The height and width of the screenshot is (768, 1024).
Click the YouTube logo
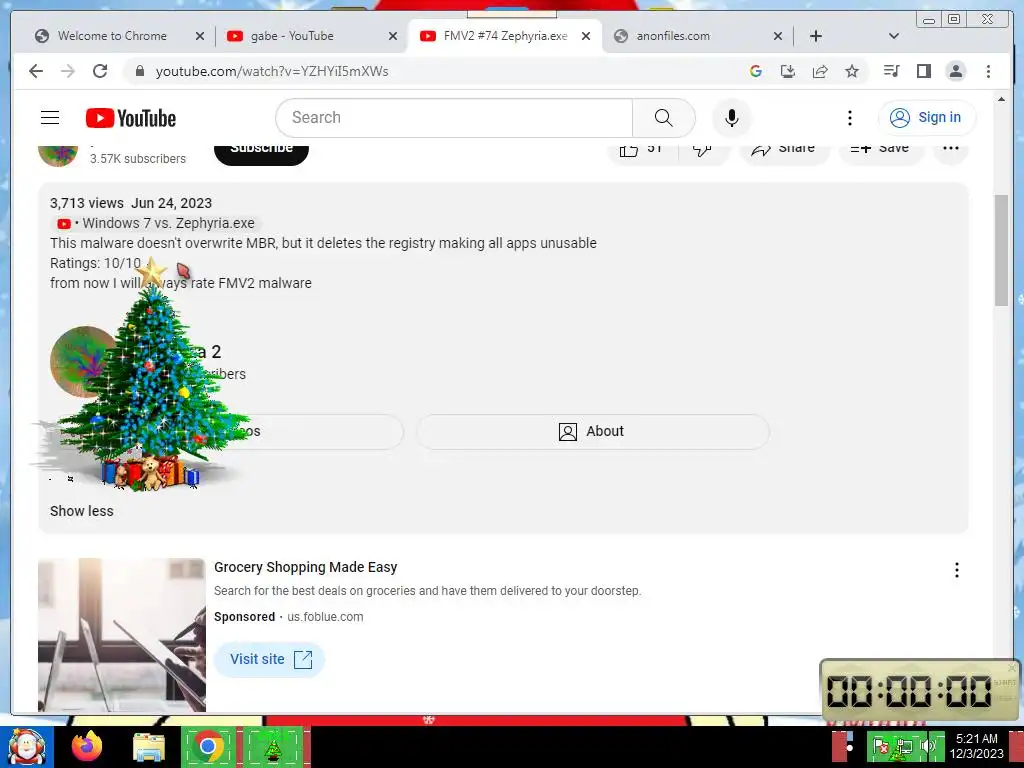131,118
